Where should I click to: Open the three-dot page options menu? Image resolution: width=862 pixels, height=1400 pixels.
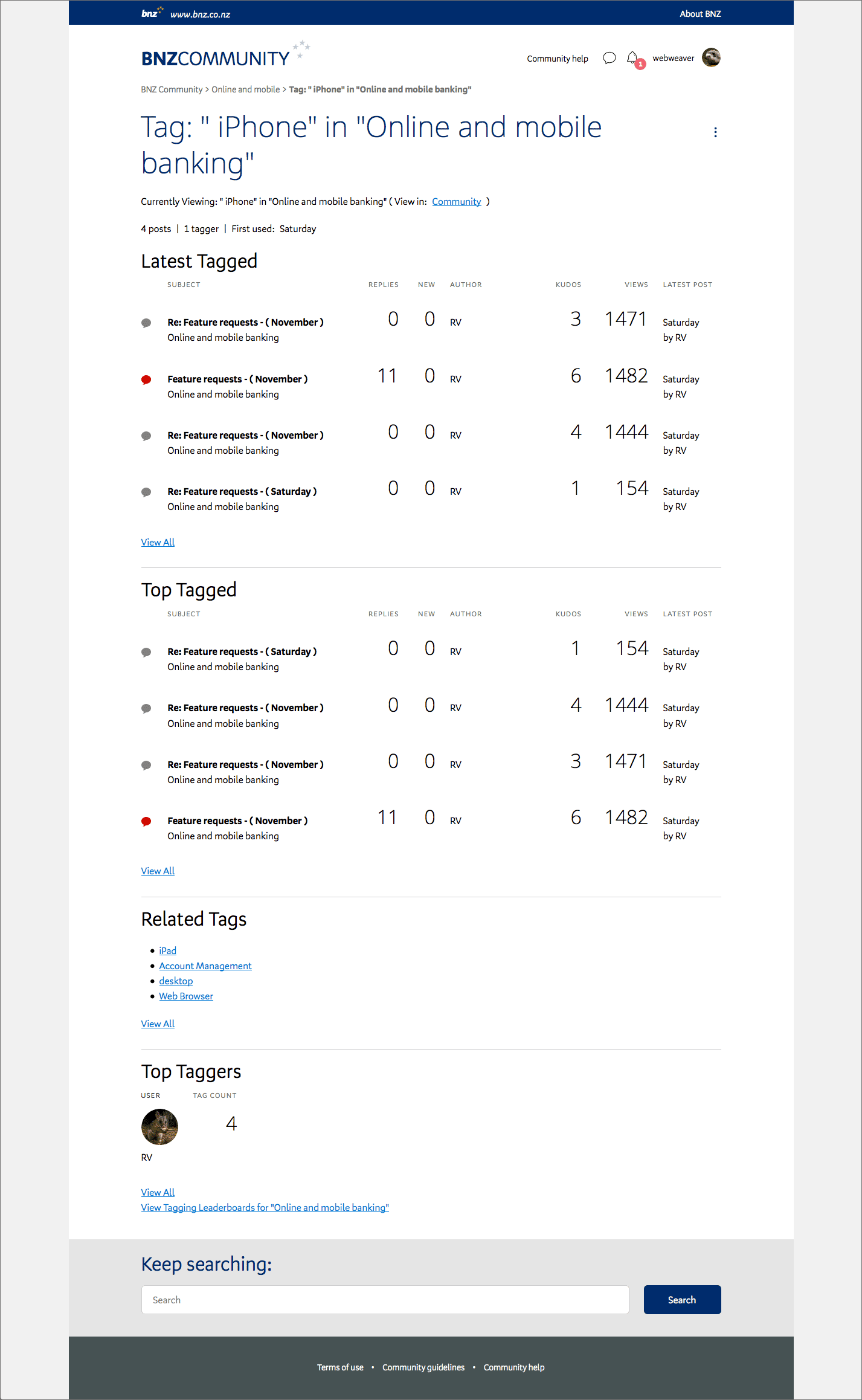tap(715, 132)
